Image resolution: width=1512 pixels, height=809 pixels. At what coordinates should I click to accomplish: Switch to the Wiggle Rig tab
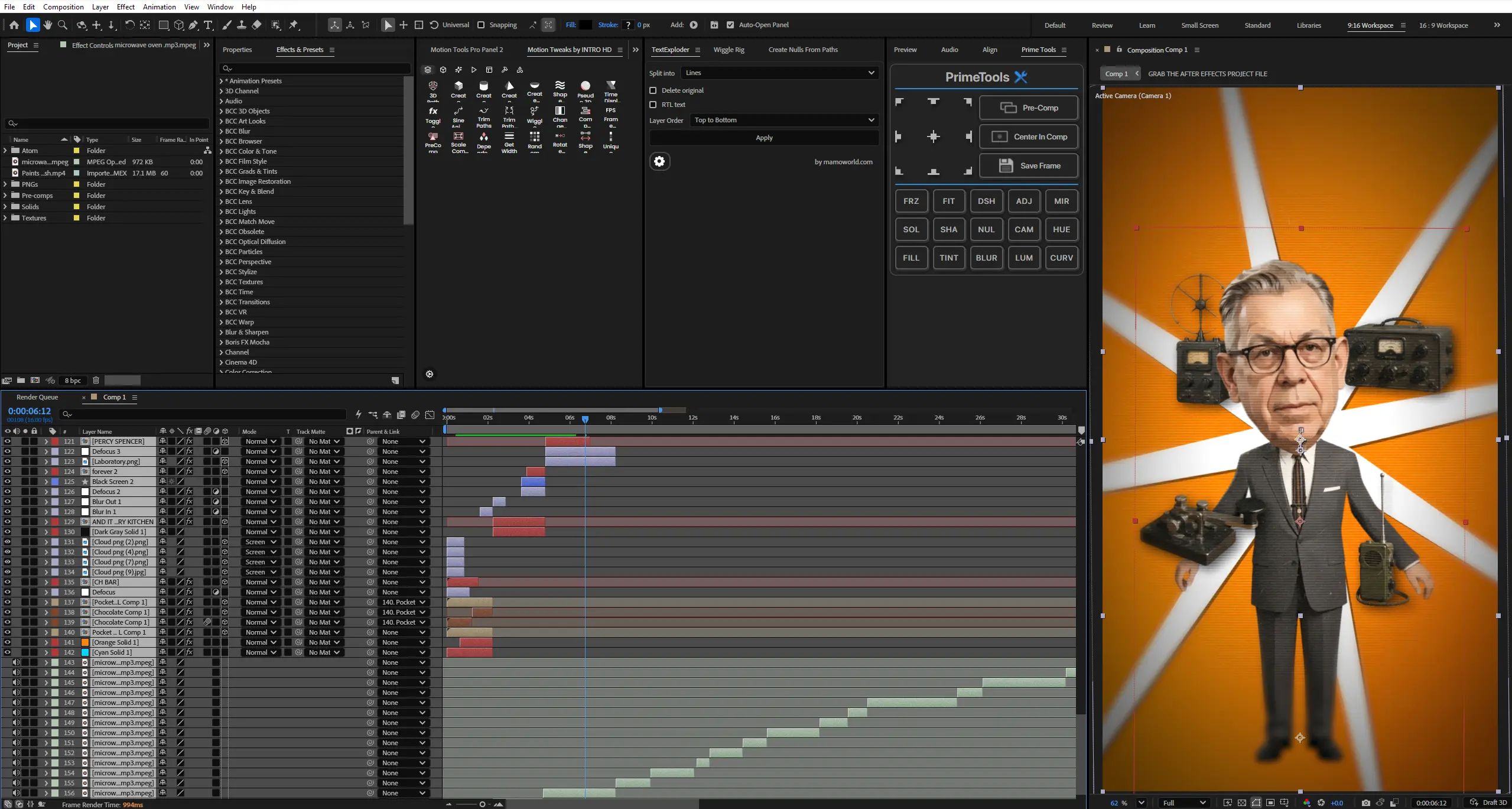(729, 50)
